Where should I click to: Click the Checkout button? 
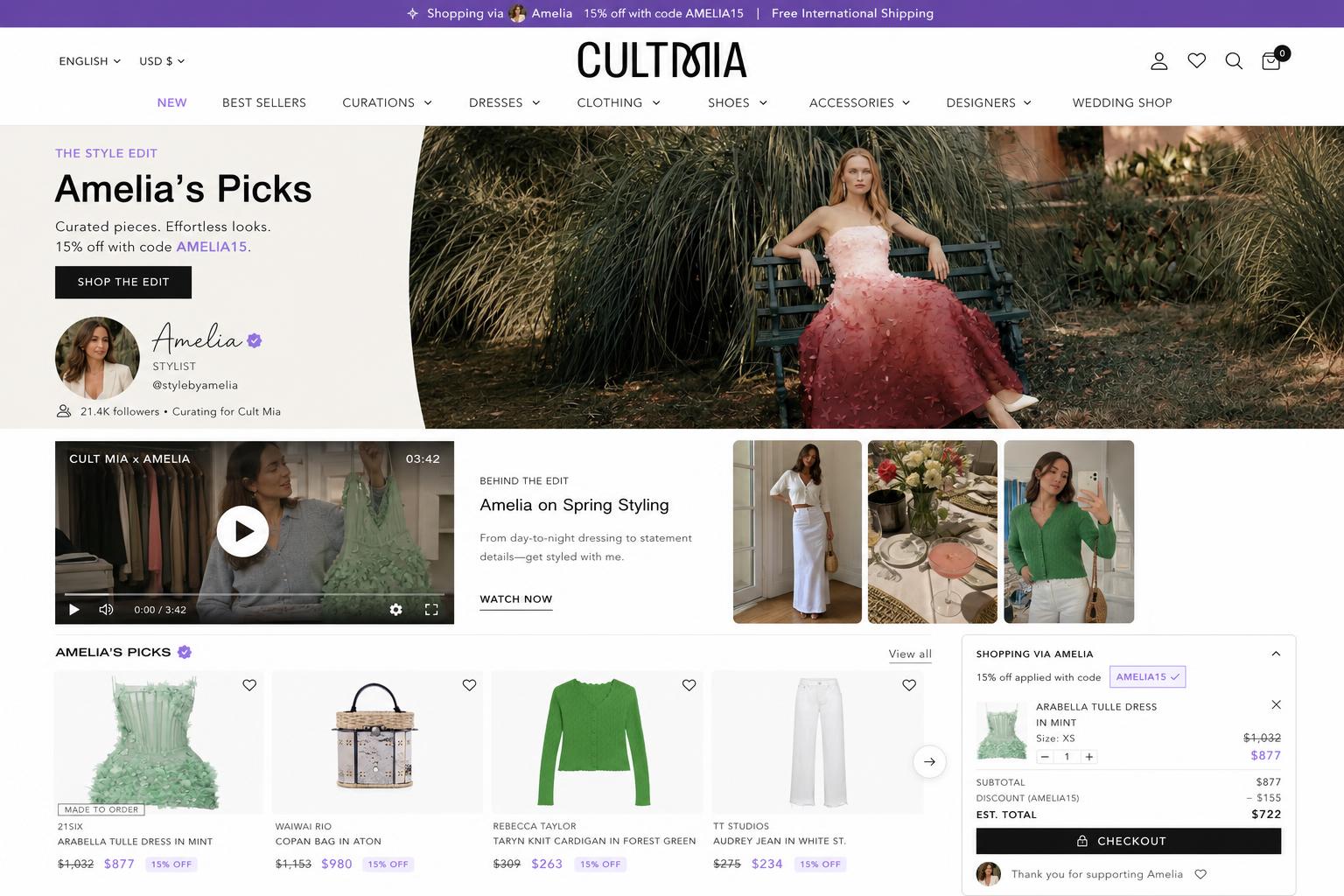(x=1129, y=841)
